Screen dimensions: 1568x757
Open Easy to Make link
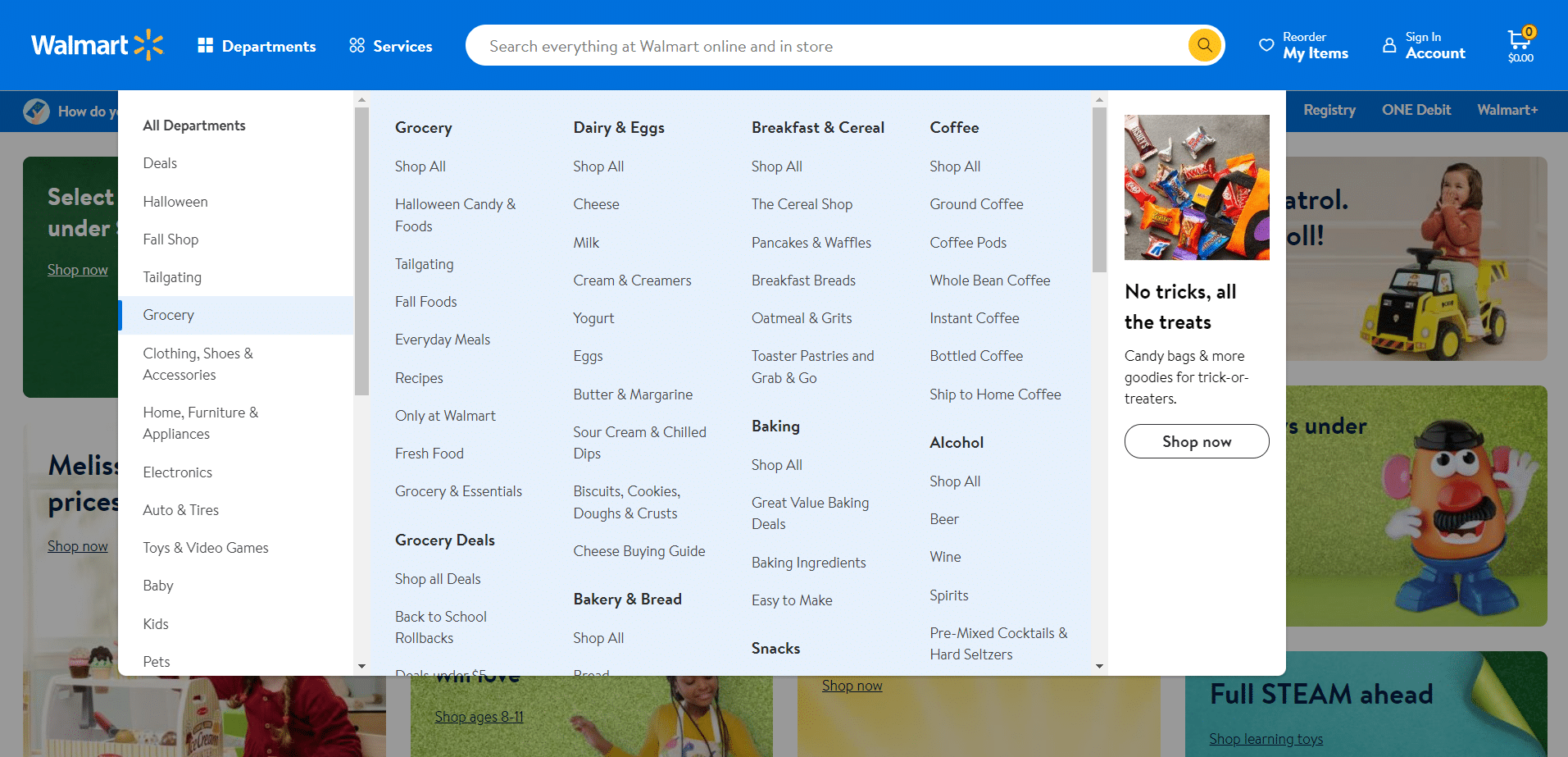[x=792, y=600]
